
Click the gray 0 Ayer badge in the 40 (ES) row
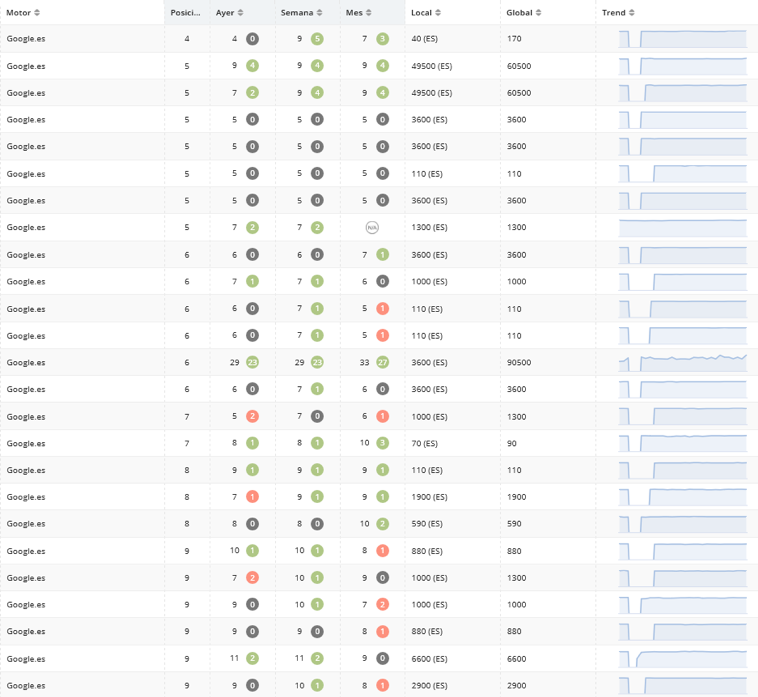252,39
